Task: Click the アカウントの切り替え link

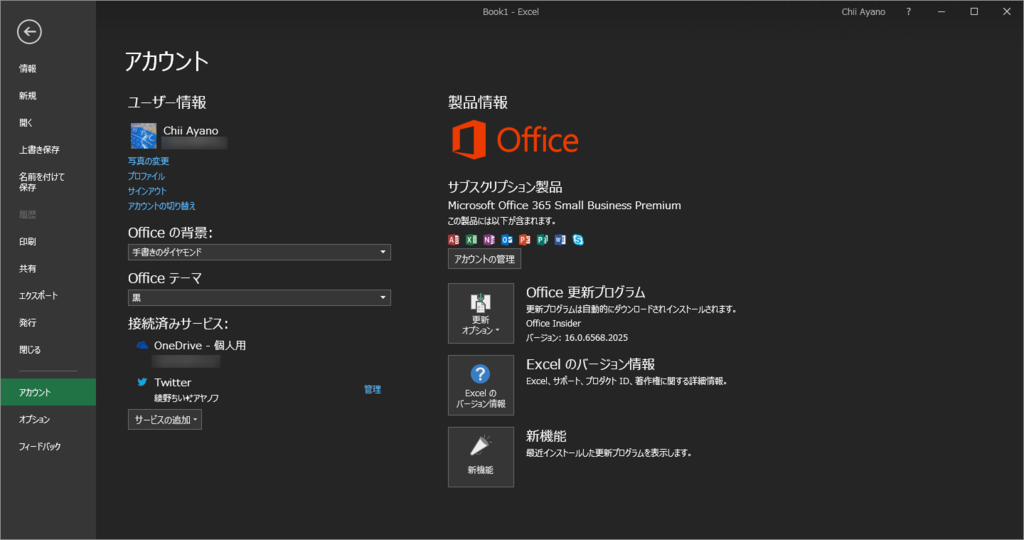Action: tap(162, 206)
